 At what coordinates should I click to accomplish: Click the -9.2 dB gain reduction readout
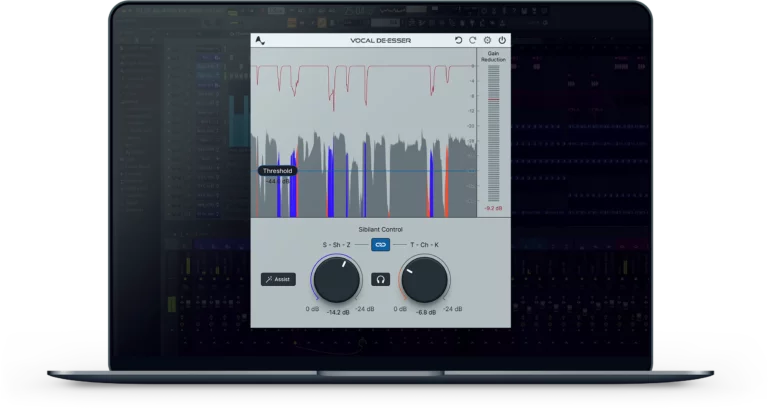click(x=493, y=209)
